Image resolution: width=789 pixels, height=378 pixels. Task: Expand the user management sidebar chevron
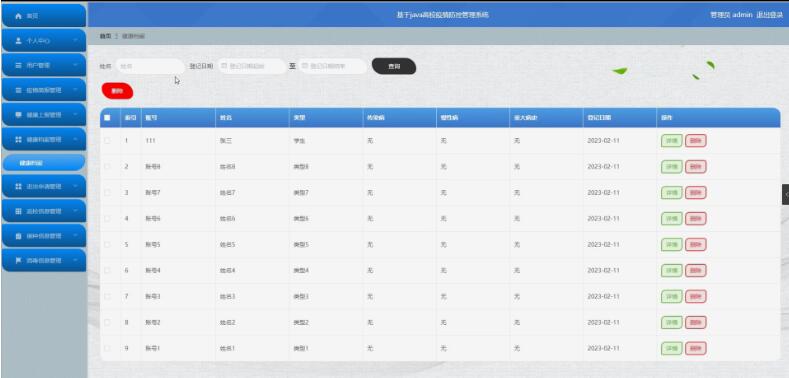[75, 65]
